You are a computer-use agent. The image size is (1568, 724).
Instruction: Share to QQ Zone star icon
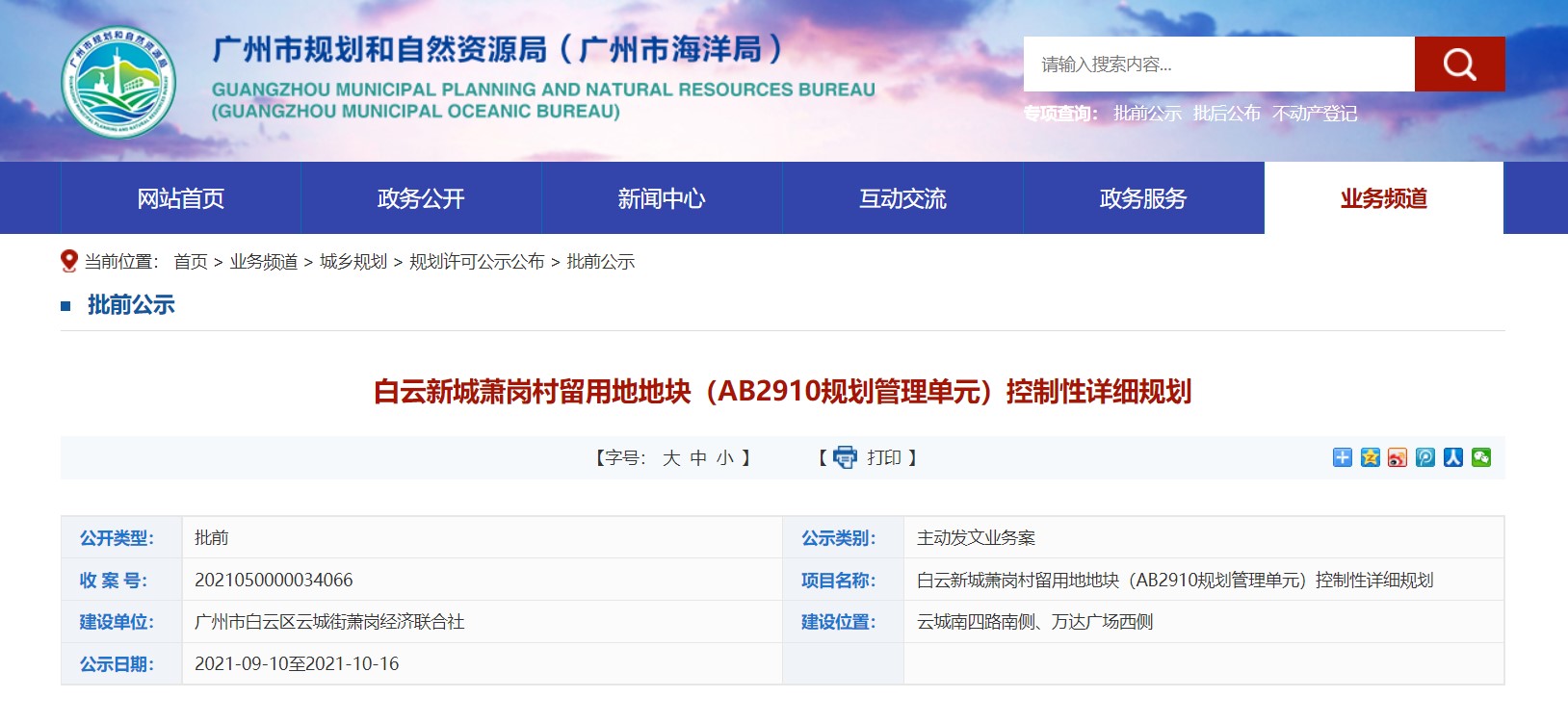pyautogui.click(x=1371, y=457)
